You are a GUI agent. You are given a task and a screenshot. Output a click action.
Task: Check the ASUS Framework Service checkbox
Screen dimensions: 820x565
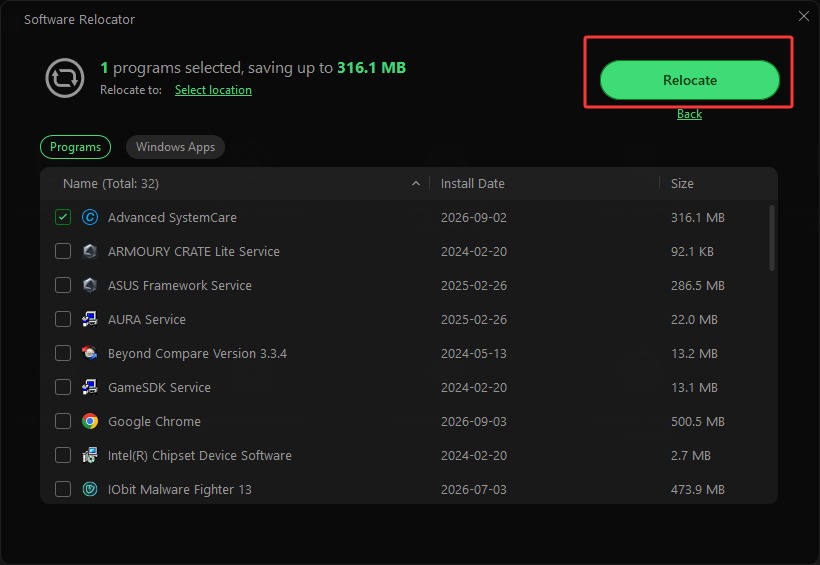click(63, 285)
